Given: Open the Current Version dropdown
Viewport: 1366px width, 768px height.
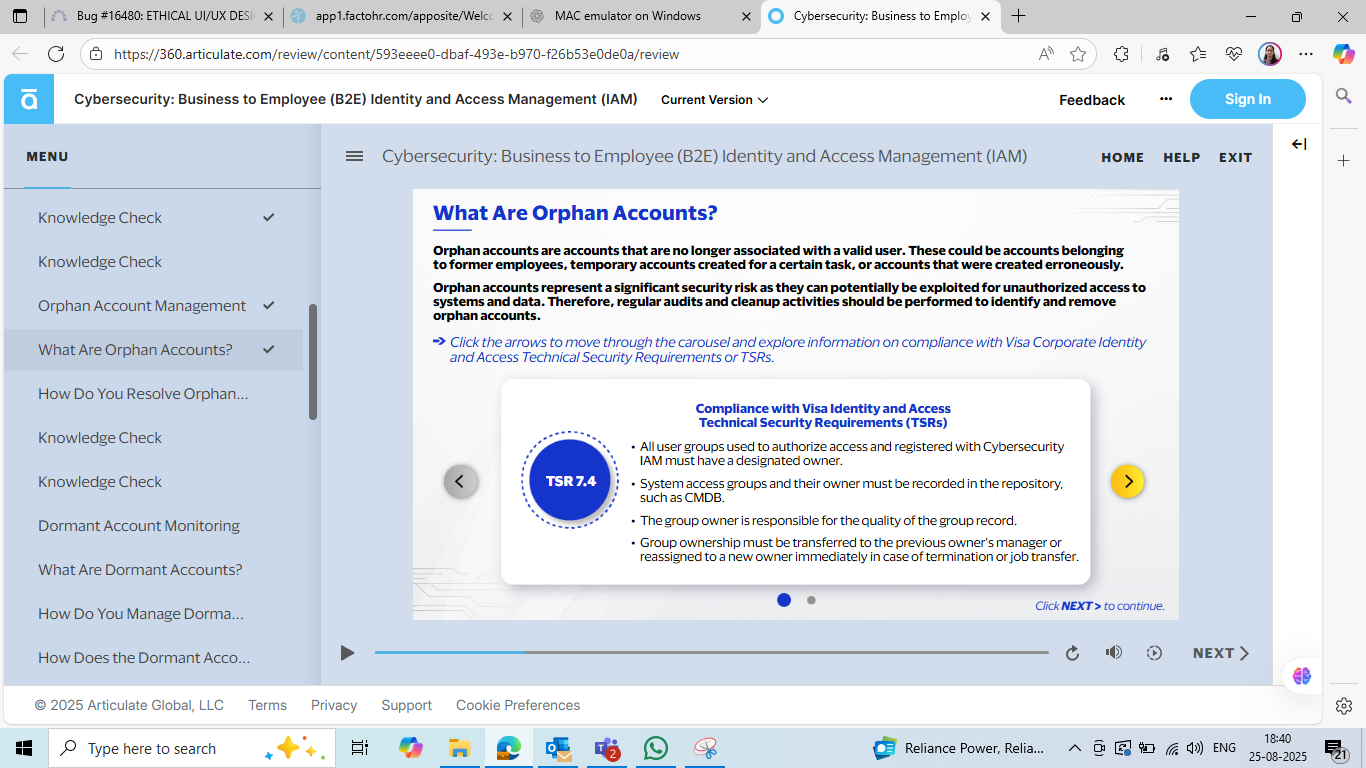Looking at the screenshot, I should click(x=714, y=100).
